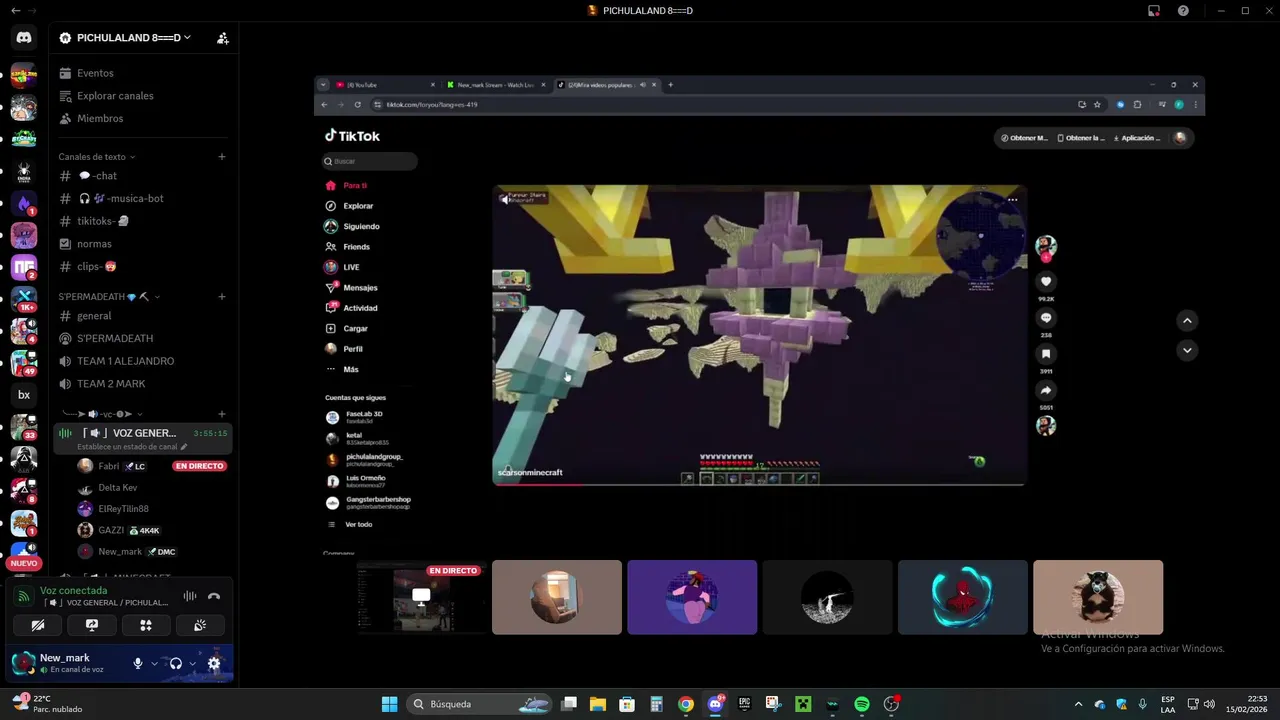Show hidden system tray icons
Screen dimensions: 1280x720
click(1078, 704)
